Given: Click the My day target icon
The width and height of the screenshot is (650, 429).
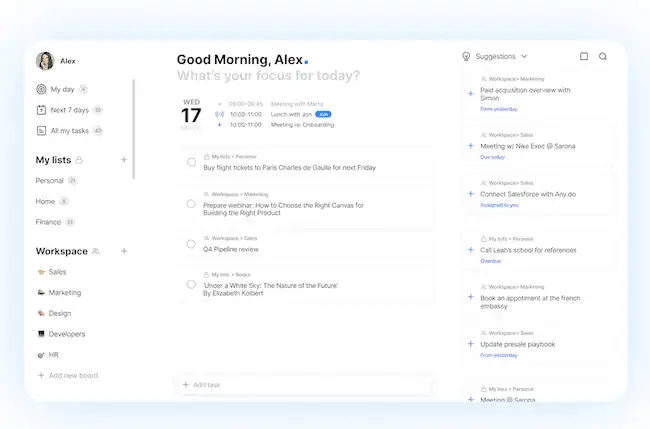Looking at the screenshot, I should tap(41, 89).
